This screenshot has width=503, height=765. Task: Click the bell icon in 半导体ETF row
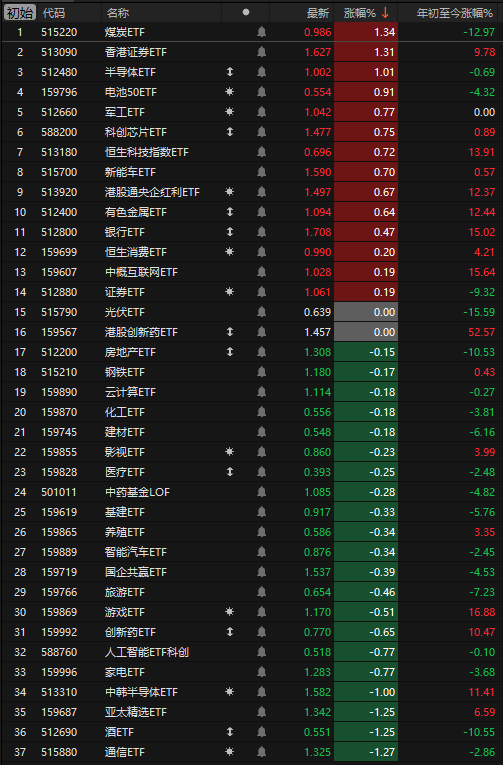tap(262, 72)
